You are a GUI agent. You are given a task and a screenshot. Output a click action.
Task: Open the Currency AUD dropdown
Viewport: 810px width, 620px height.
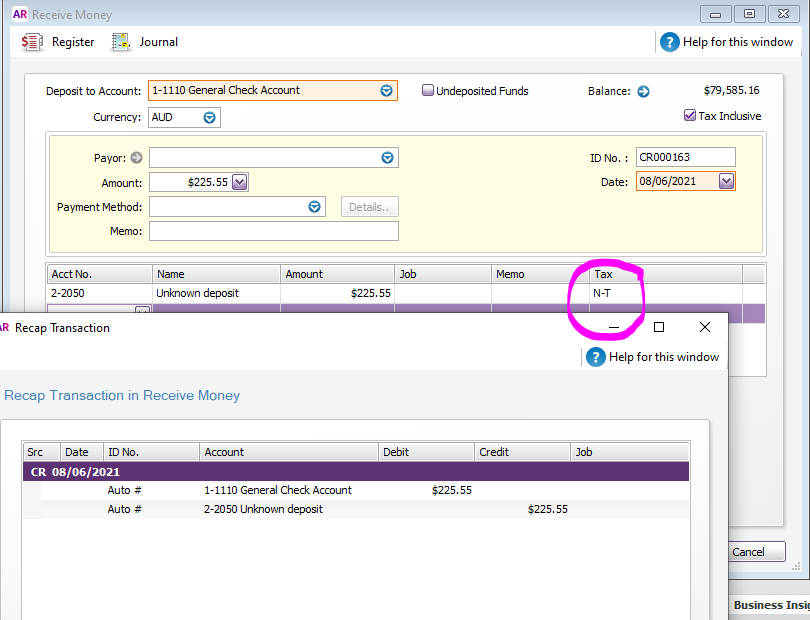[210, 117]
